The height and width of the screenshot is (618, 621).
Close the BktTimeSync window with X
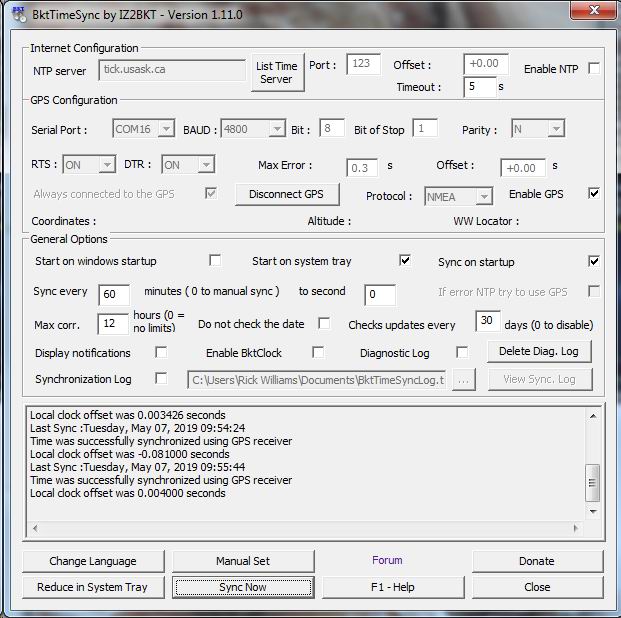click(594, 10)
